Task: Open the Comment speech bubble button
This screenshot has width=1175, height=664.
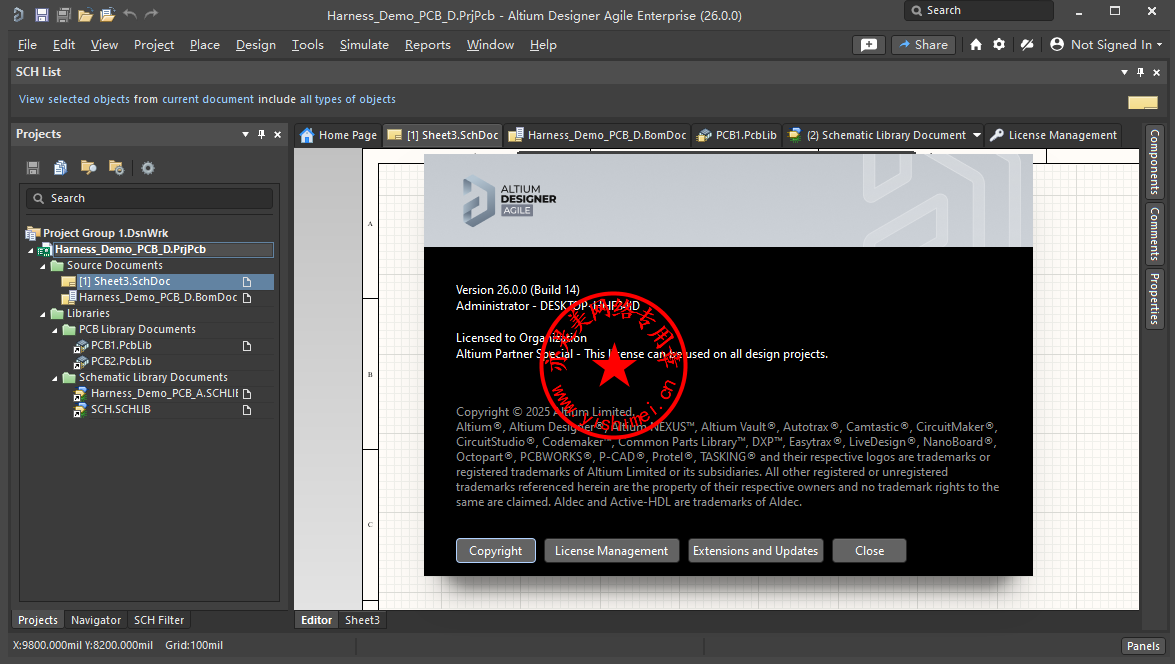Action: [x=868, y=45]
